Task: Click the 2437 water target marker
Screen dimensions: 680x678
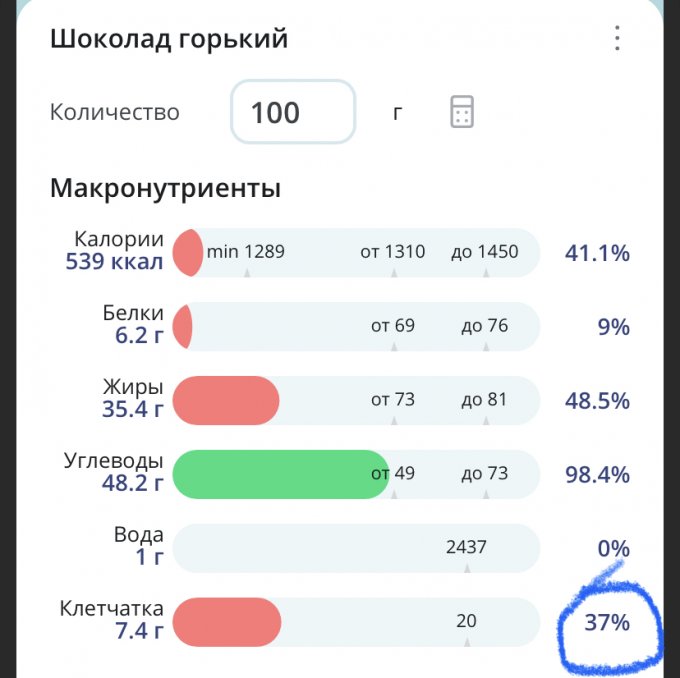Action: pos(466,547)
